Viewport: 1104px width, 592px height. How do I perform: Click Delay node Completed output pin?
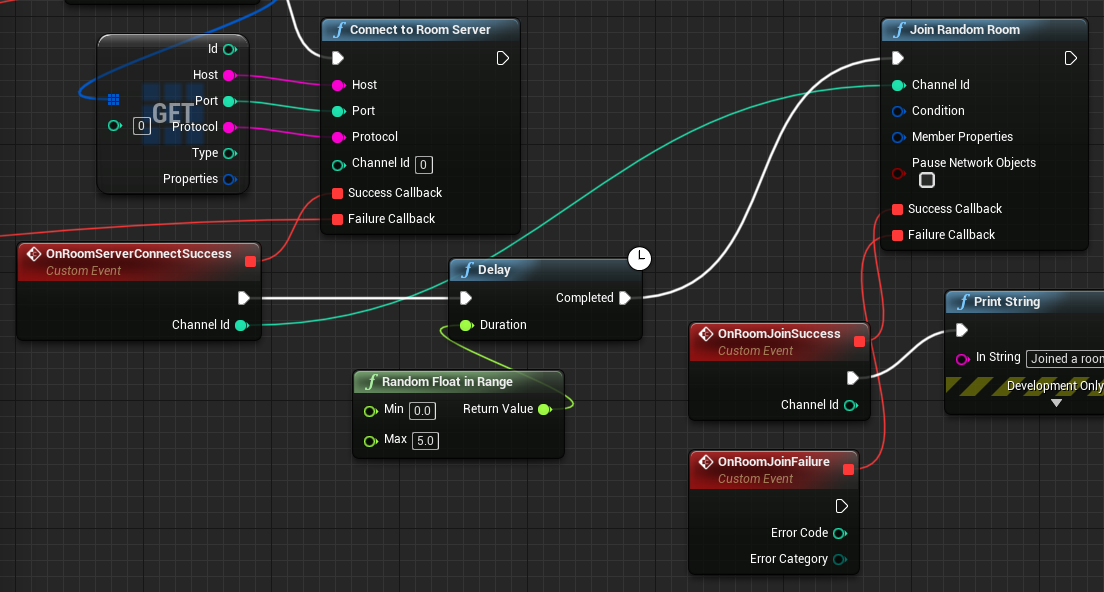[x=625, y=298]
